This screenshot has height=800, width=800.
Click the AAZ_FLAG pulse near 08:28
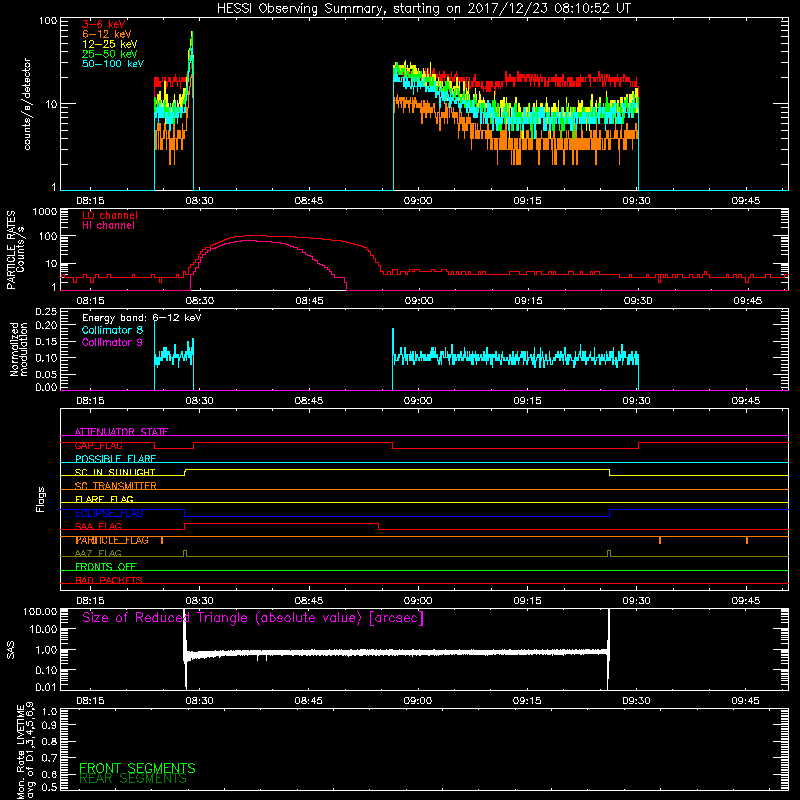pos(185,554)
